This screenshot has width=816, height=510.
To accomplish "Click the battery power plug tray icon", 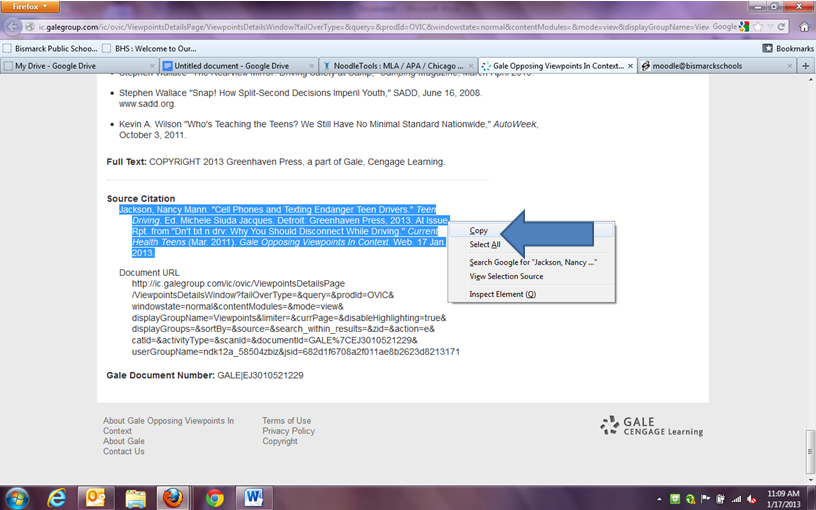I will point(721,499).
